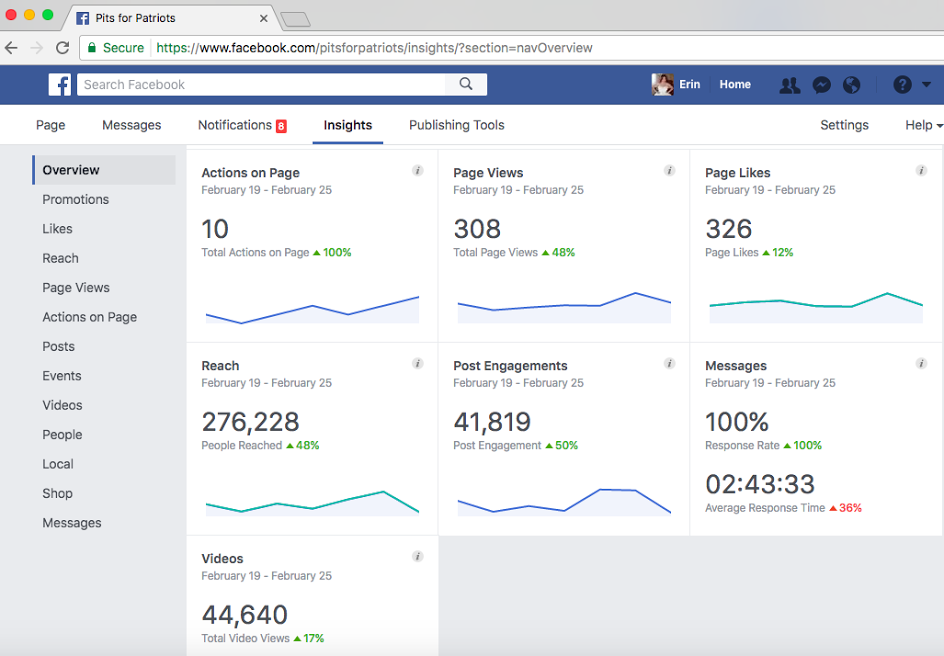This screenshot has width=944, height=656.
Task: Open the Messenger icon in top bar
Action: pyautogui.click(x=821, y=85)
